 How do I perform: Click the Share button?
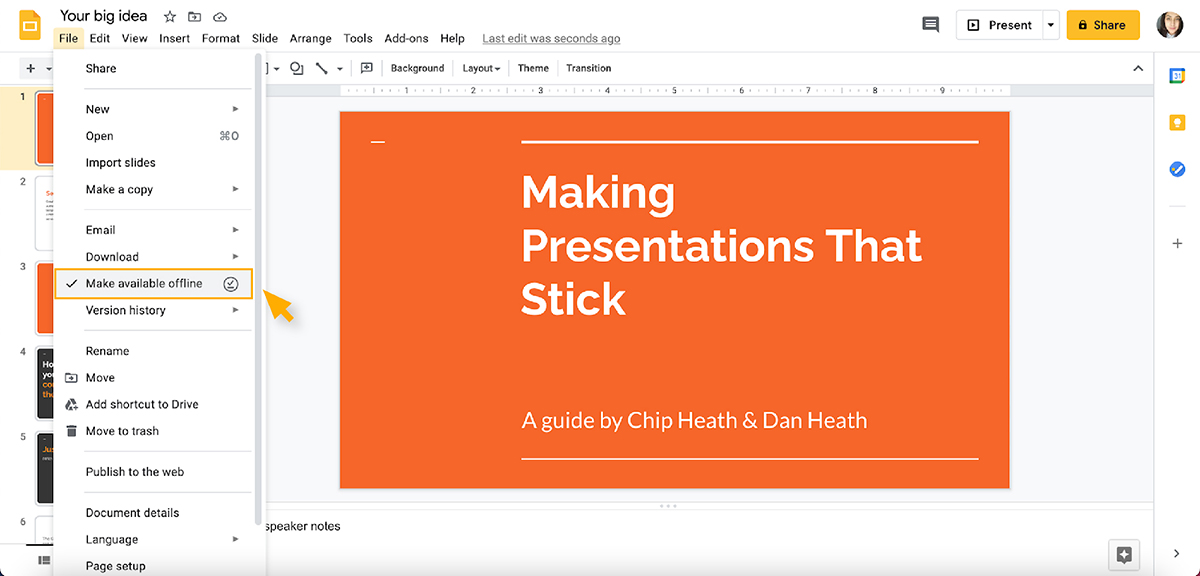[1103, 24]
